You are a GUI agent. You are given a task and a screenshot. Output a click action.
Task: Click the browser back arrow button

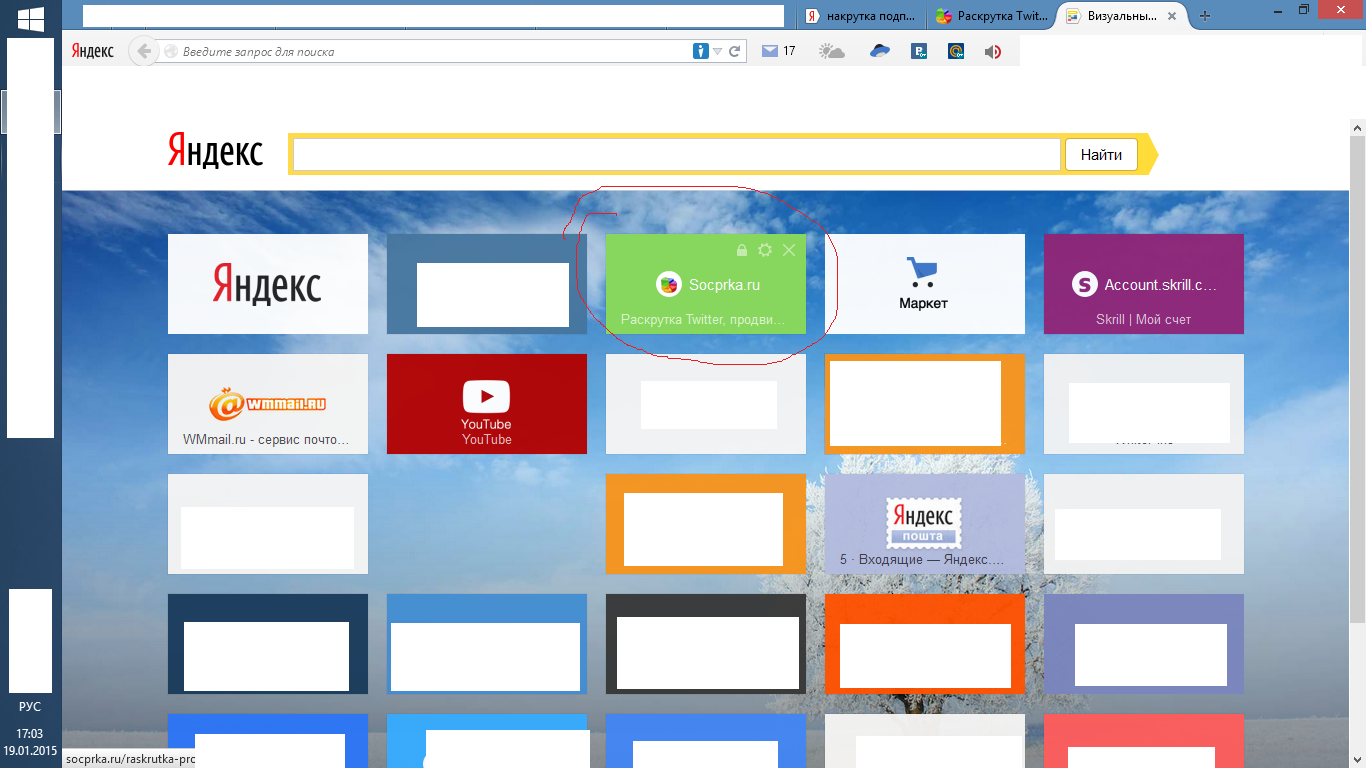(x=144, y=51)
